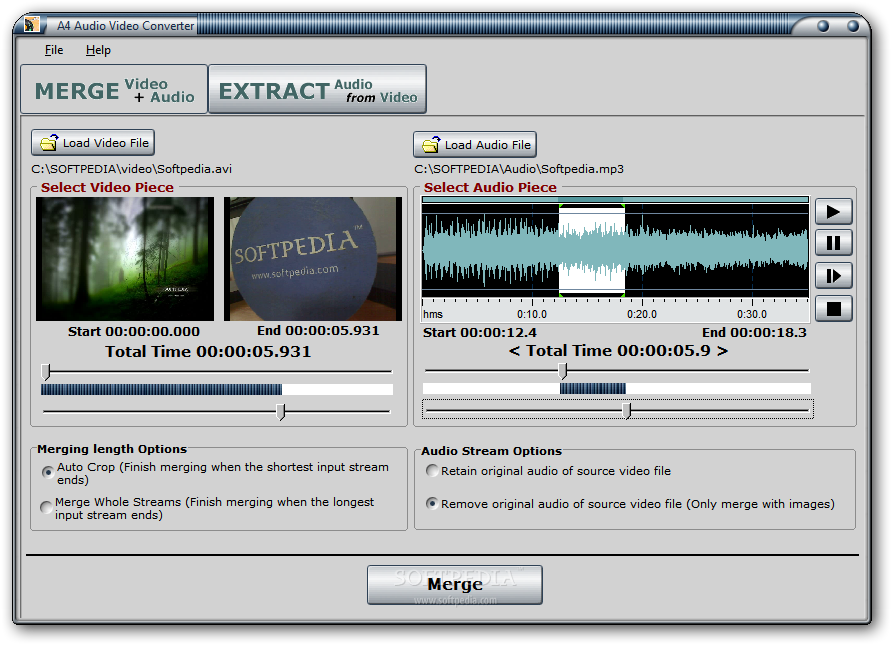892x645 pixels.
Task: Click the video start position slider handle
Action: click(x=46, y=372)
